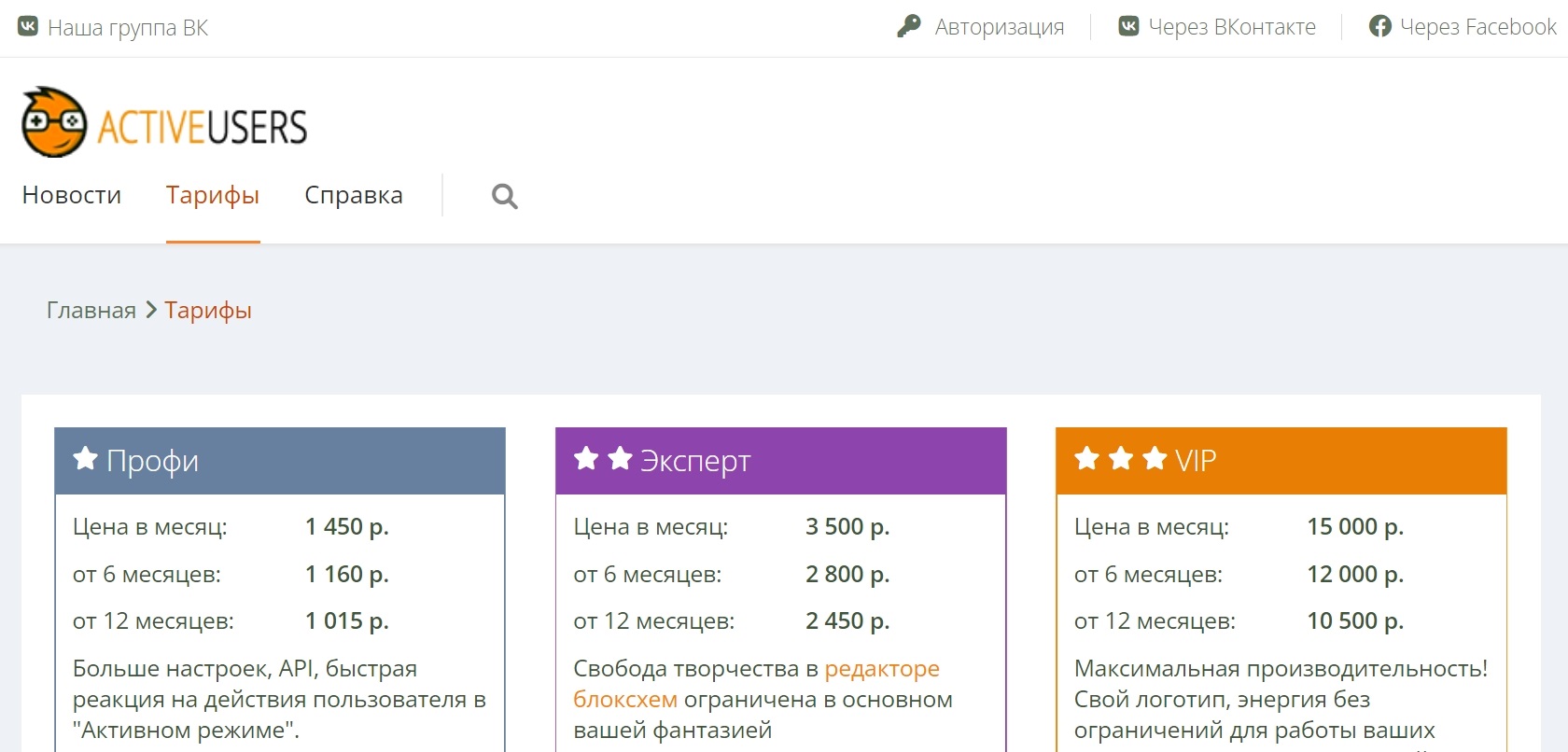Click the second star in the VIP header

point(1121,458)
